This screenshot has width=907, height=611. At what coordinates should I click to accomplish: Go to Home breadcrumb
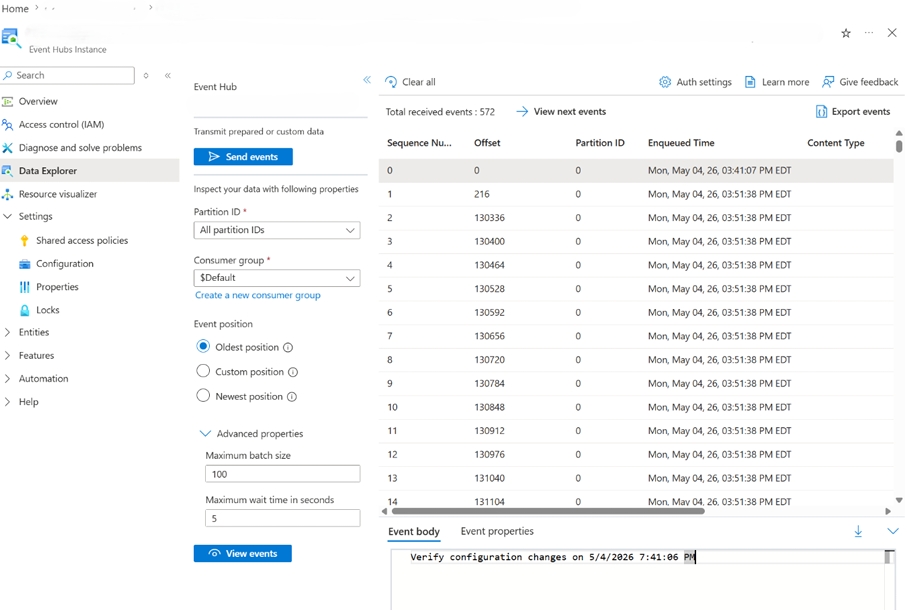15,8
